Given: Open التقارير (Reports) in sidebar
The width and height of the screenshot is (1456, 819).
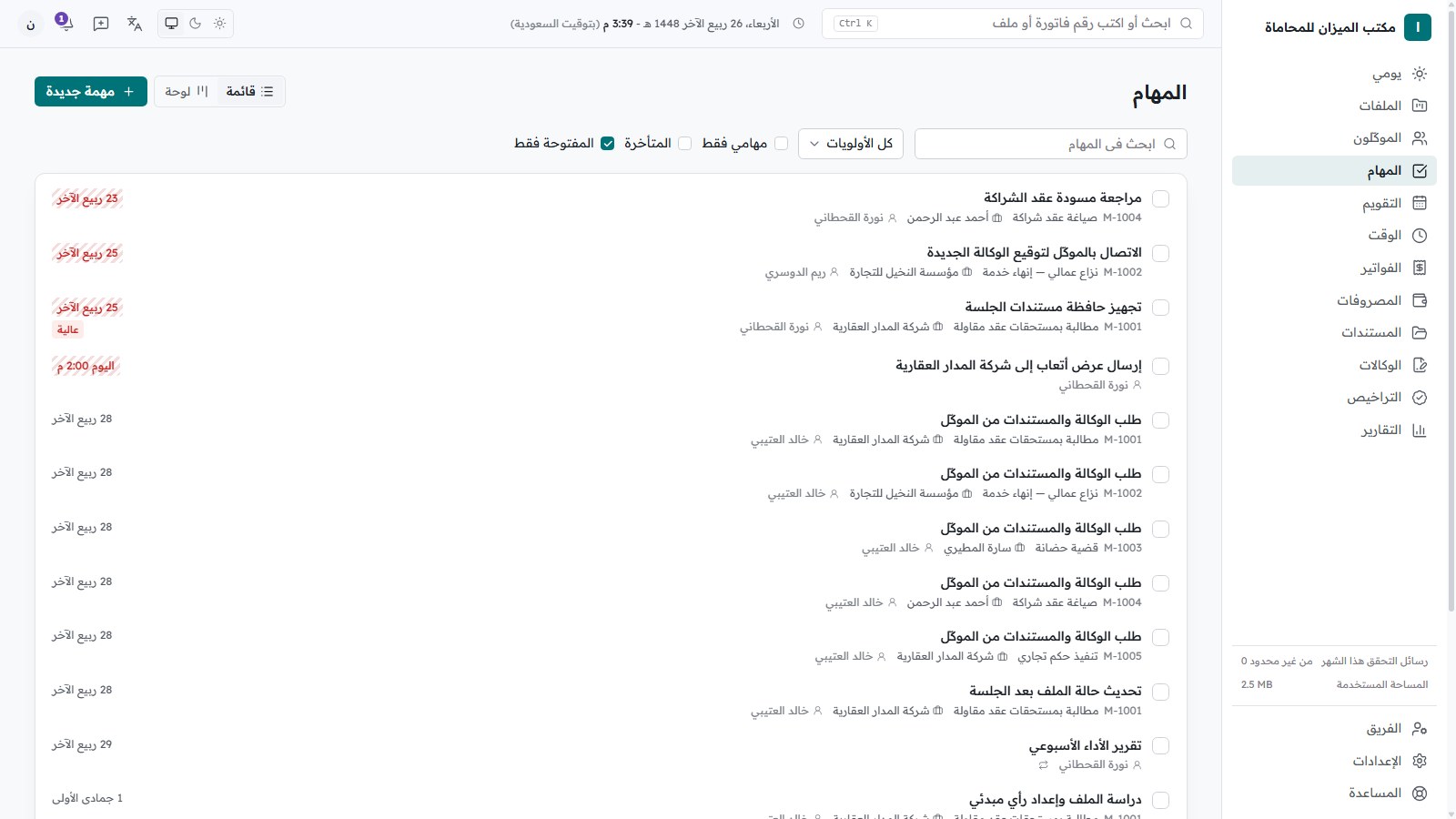Looking at the screenshot, I should 1334,430.
